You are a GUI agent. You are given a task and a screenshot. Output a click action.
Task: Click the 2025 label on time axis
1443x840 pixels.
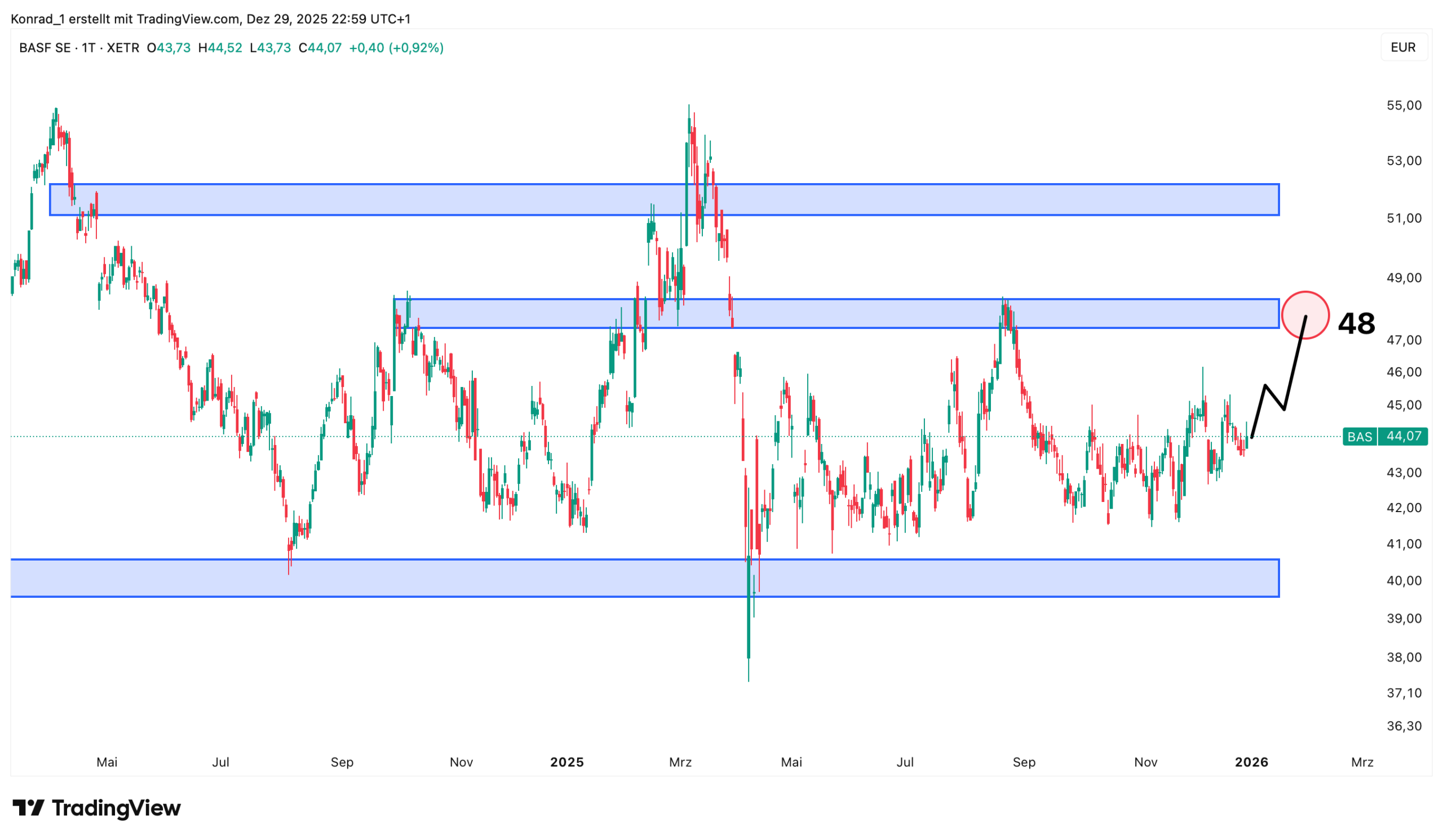pyautogui.click(x=566, y=762)
